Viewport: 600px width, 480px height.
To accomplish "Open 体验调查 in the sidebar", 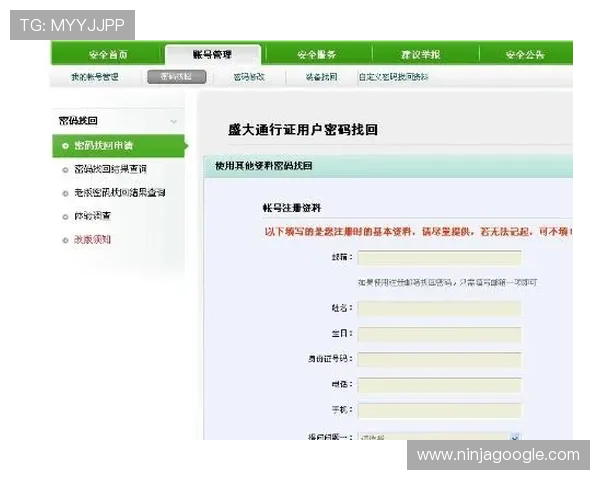I will tap(92, 216).
